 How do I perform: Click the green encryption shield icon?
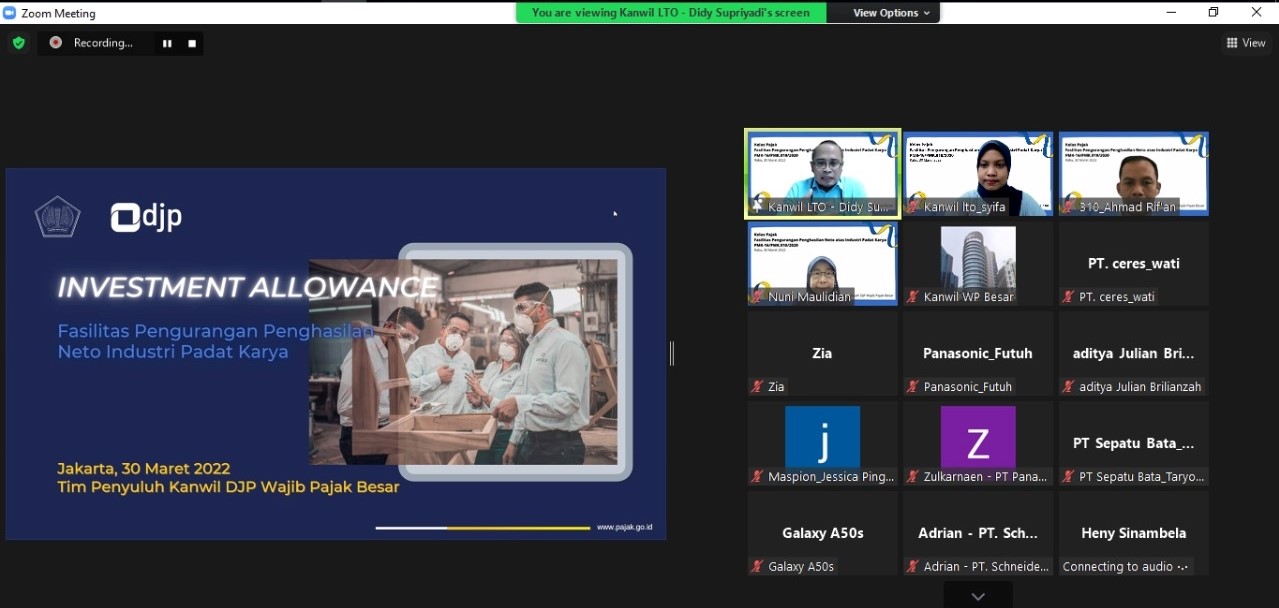[18, 43]
